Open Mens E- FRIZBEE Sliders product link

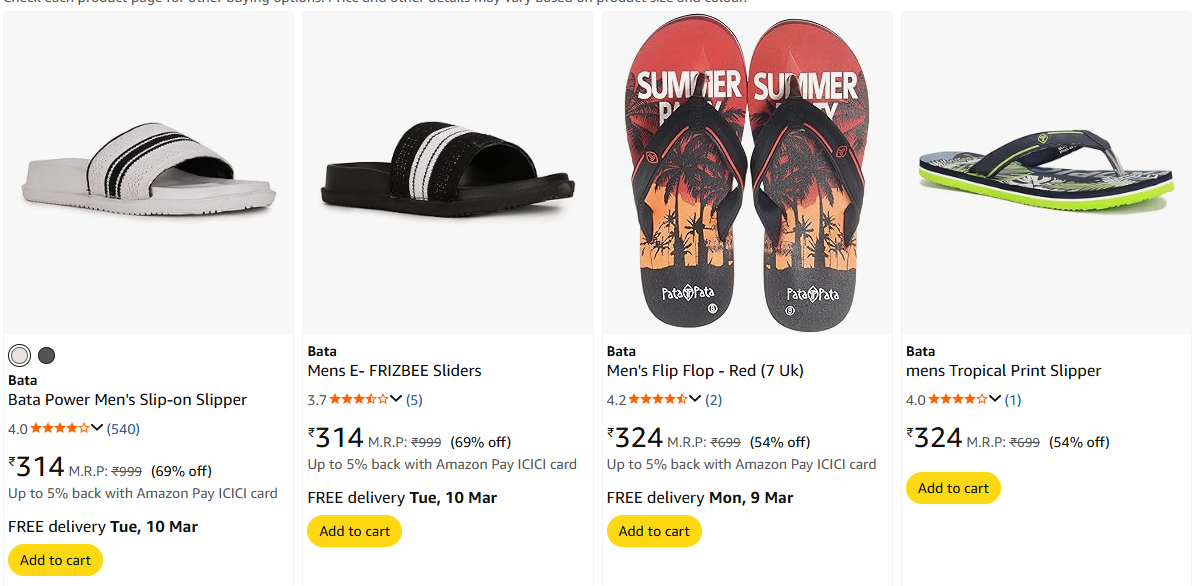(394, 371)
